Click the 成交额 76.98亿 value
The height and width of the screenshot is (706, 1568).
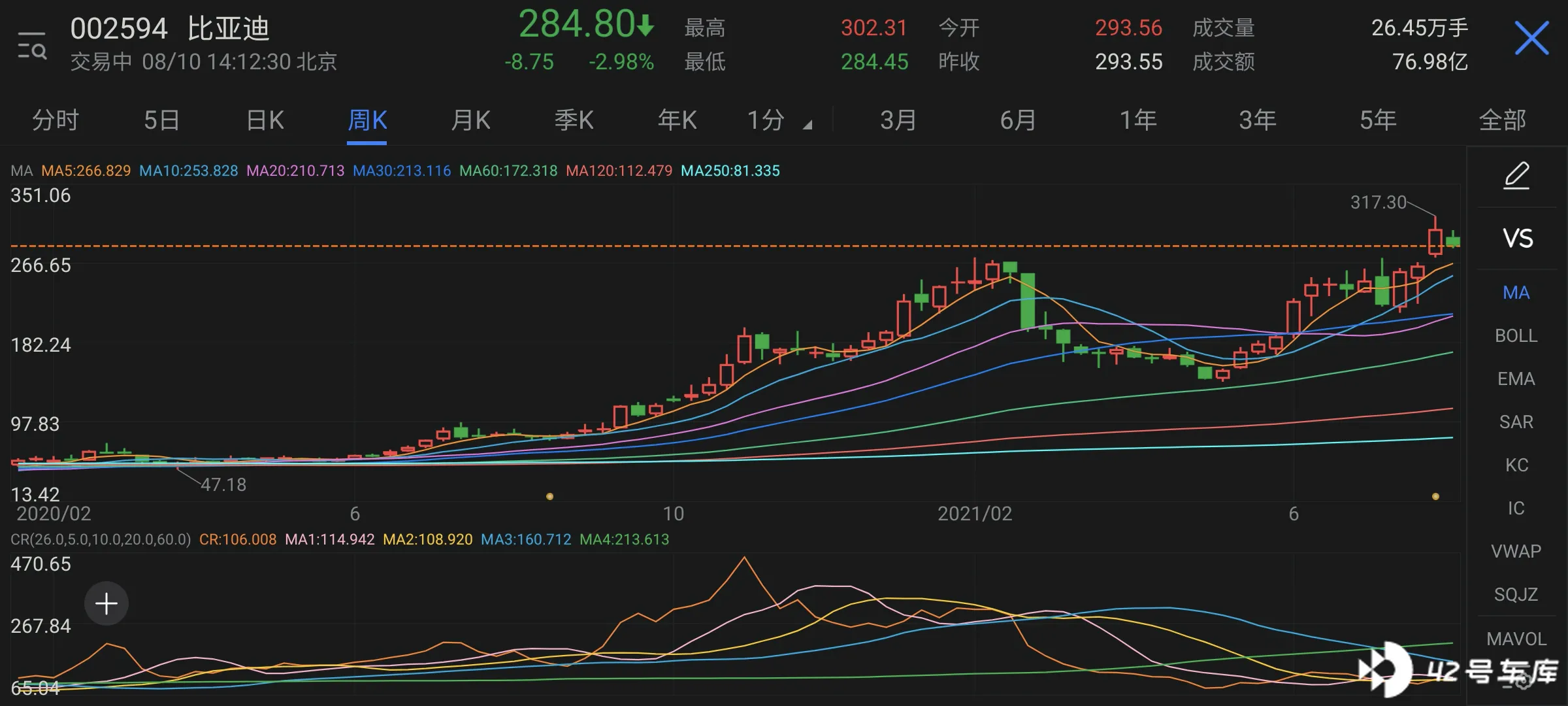(1430, 61)
